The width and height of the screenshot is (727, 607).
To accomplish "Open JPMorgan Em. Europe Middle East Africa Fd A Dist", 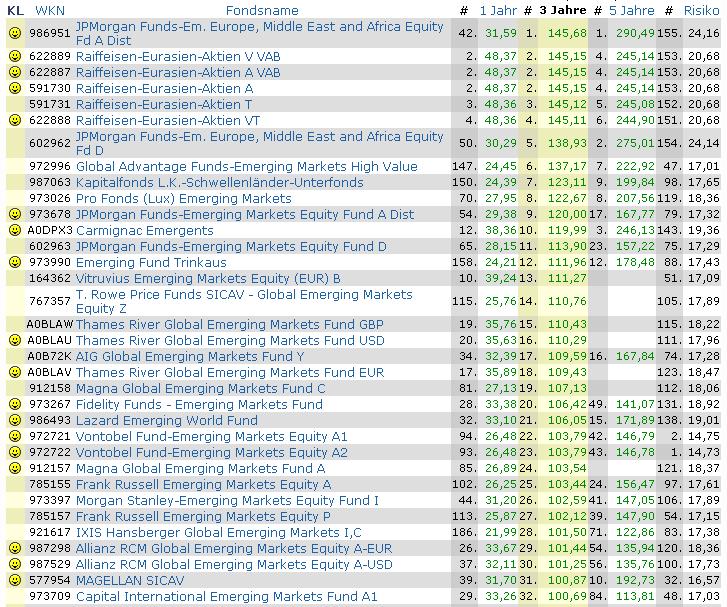I will (260, 33).
